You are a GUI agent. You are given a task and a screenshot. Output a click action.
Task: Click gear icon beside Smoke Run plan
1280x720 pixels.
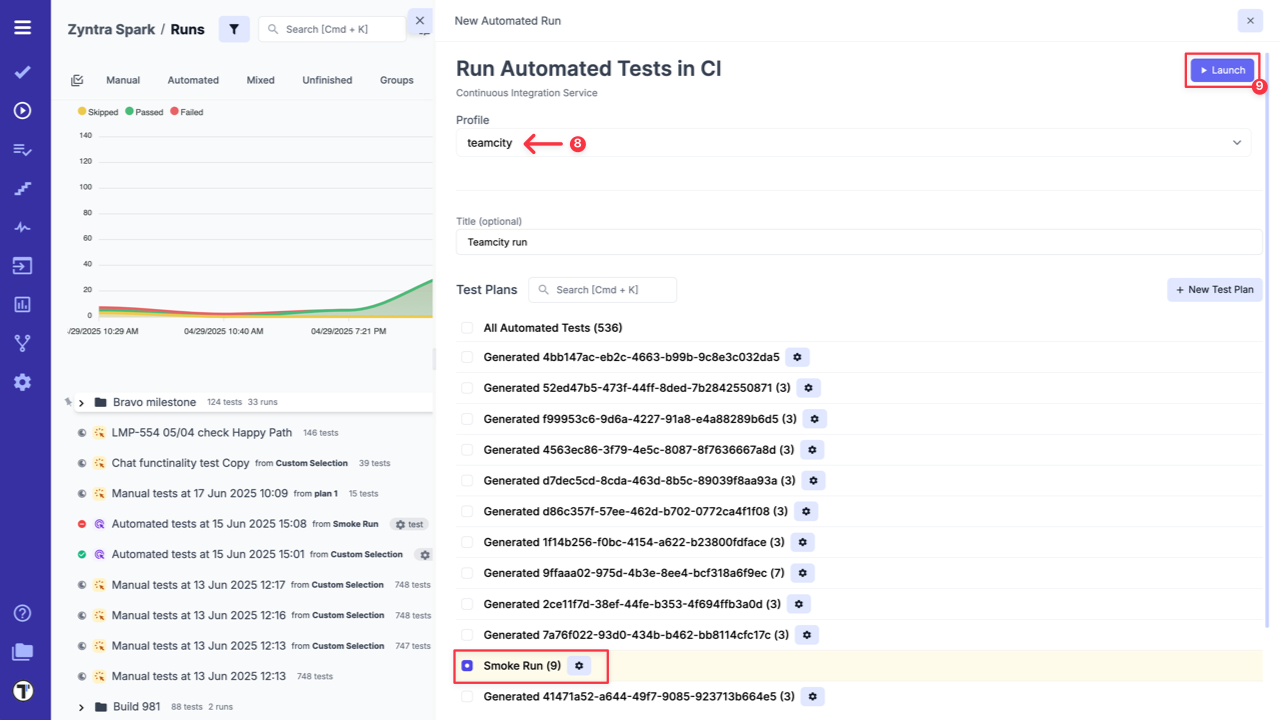[x=579, y=666]
